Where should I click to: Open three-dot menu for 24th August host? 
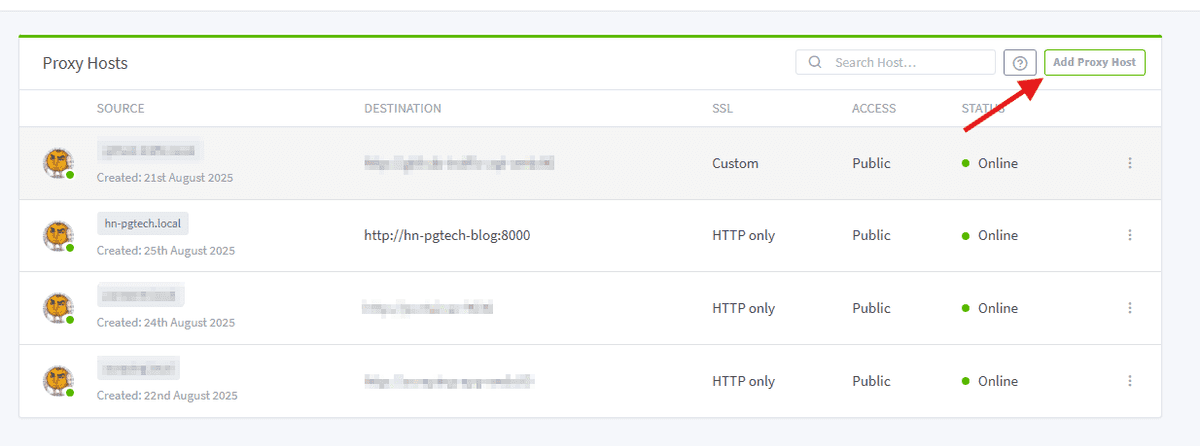coord(1130,308)
